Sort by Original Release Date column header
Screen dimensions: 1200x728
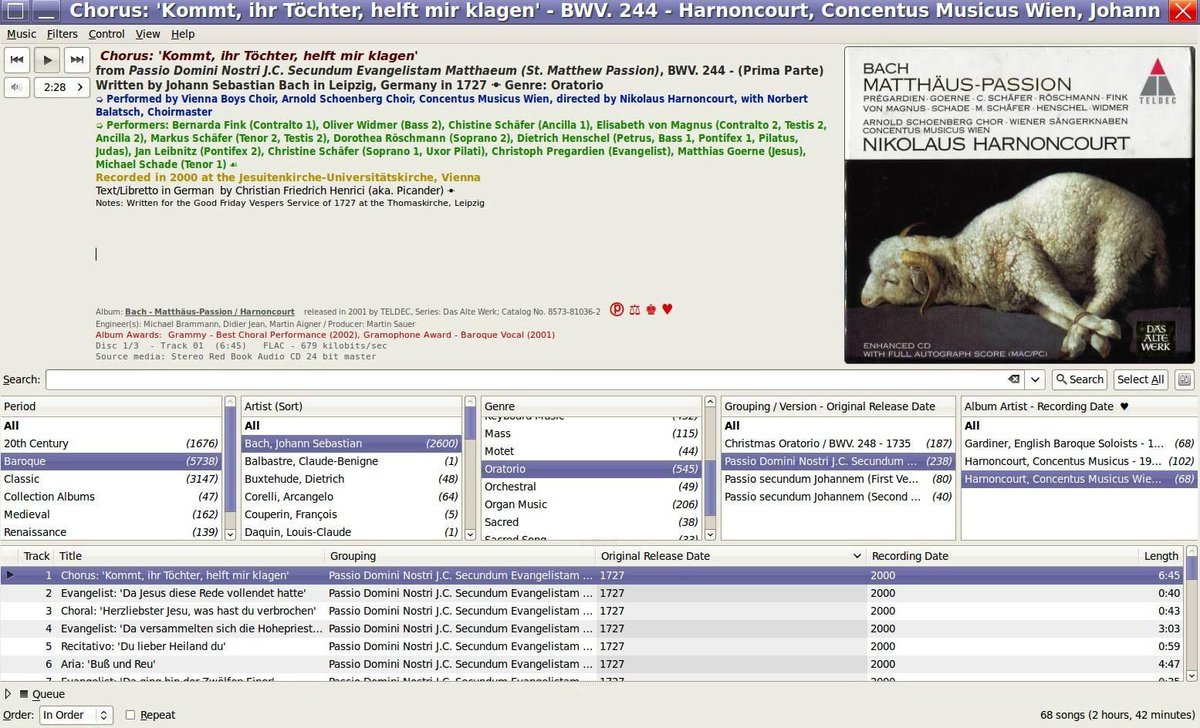(x=731, y=556)
